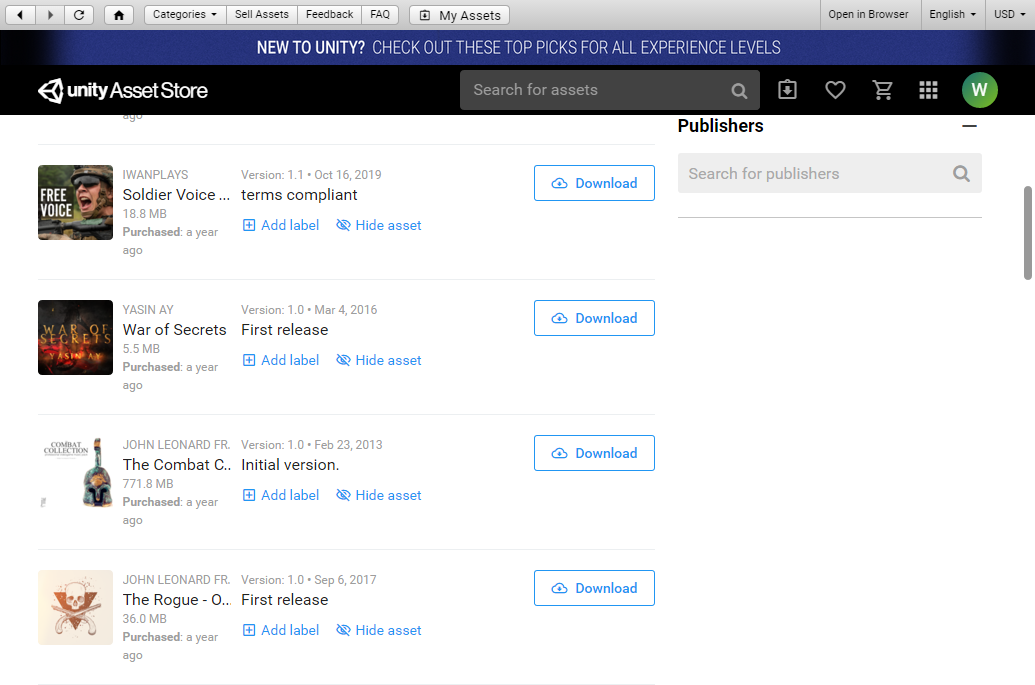Go back with the left arrow button
This screenshot has height=685, width=1035.
click(x=20, y=15)
